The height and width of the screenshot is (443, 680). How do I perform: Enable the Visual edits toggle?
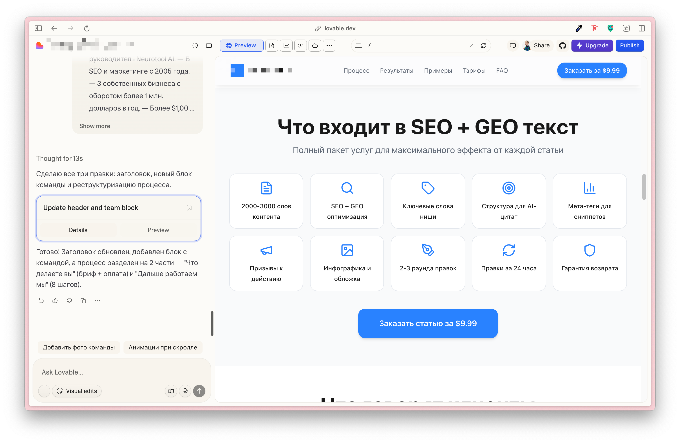pyautogui.click(x=77, y=391)
